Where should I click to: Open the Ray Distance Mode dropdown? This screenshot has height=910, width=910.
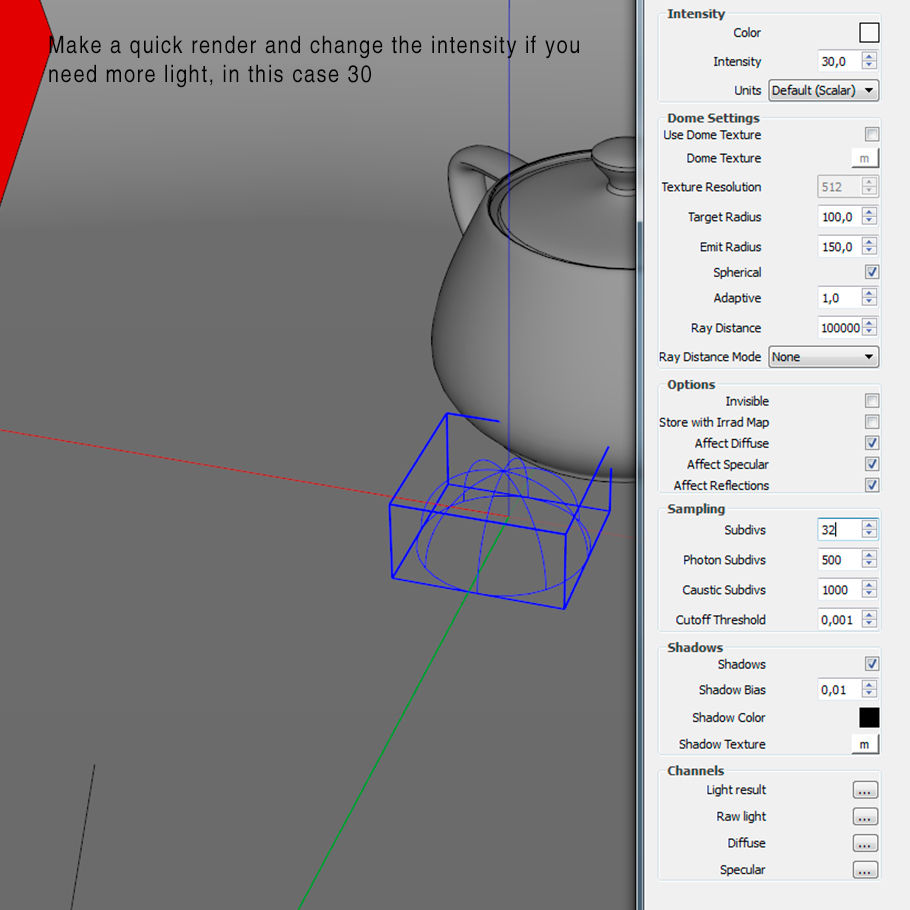[823, 357]
